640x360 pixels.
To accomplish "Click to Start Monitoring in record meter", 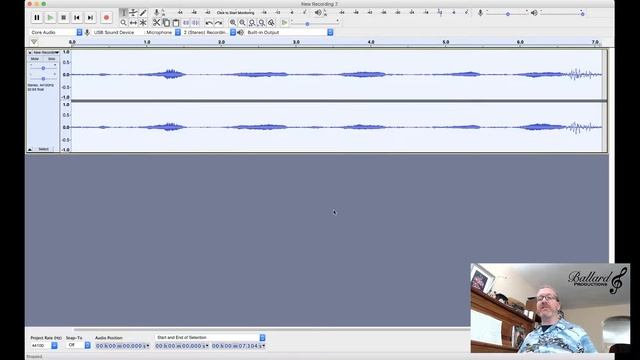I will coord(236,13).
